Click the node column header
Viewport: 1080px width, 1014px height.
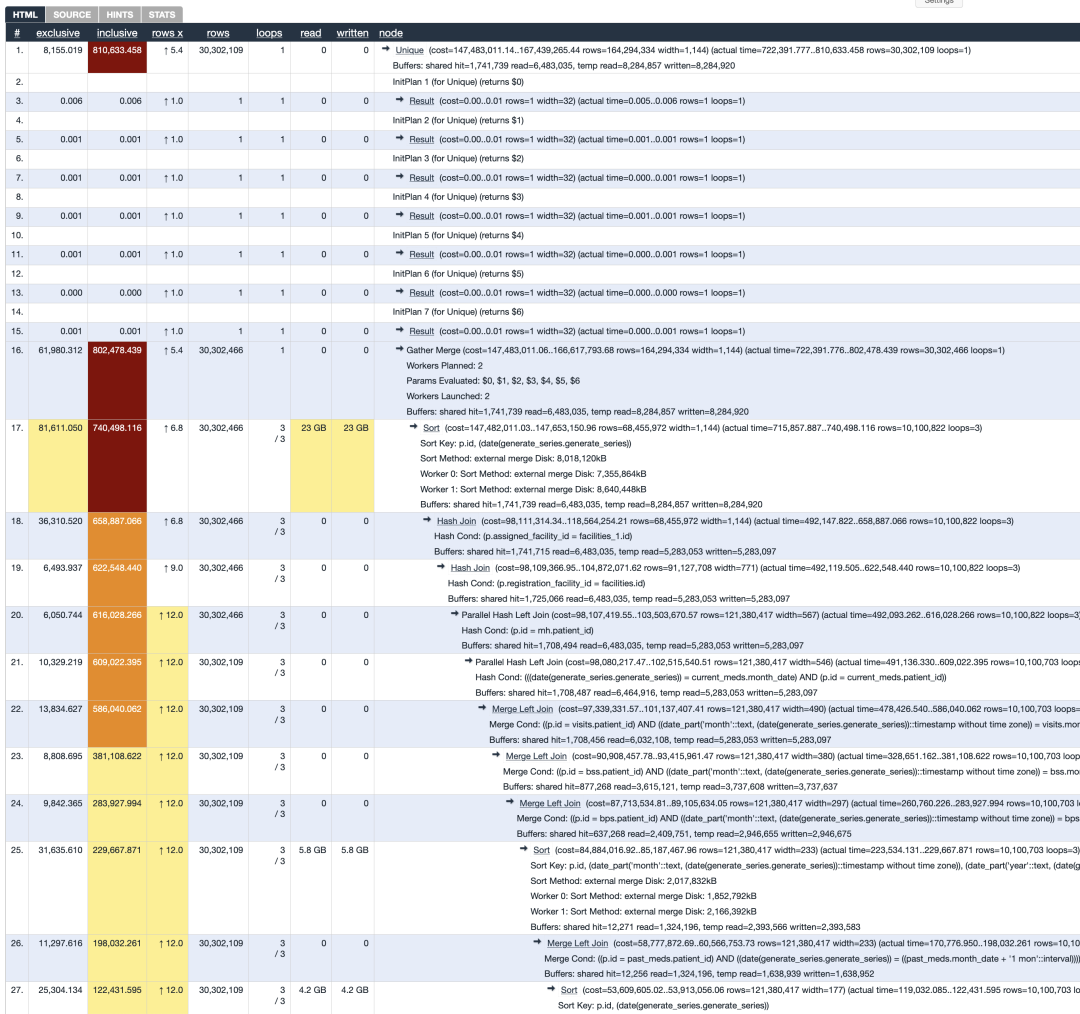[391, 33]
